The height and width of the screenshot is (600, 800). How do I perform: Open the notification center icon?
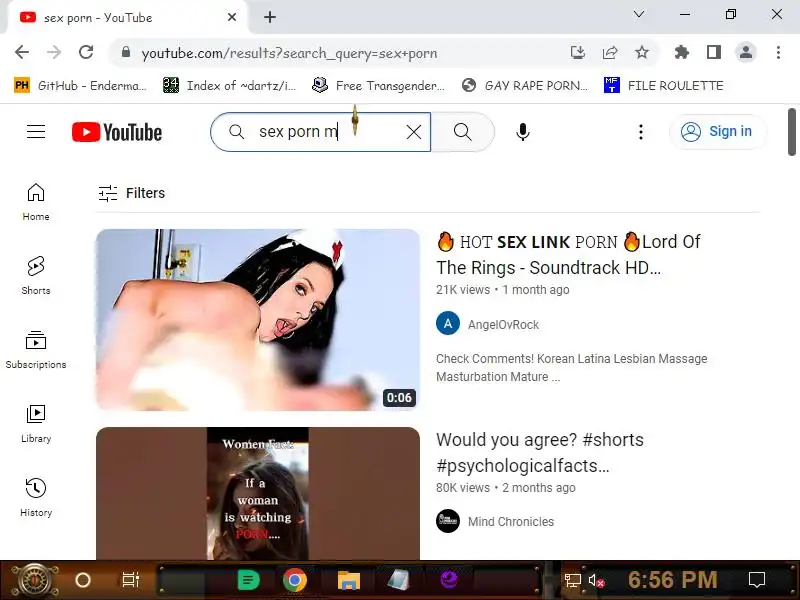[x=757, y=580]
